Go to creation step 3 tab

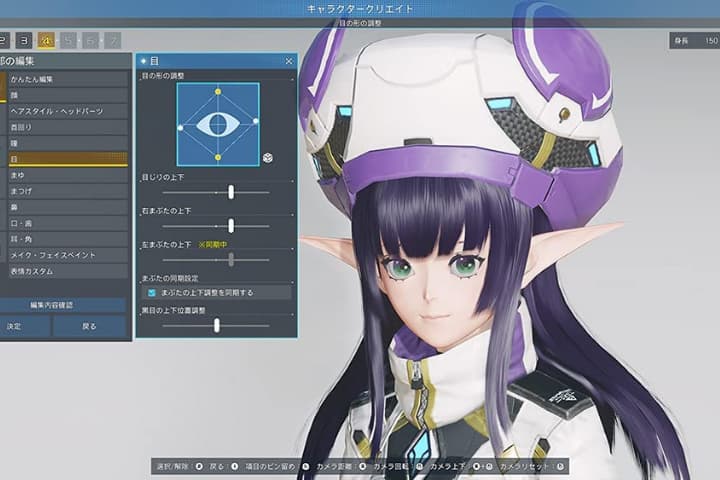pos(24,40)
